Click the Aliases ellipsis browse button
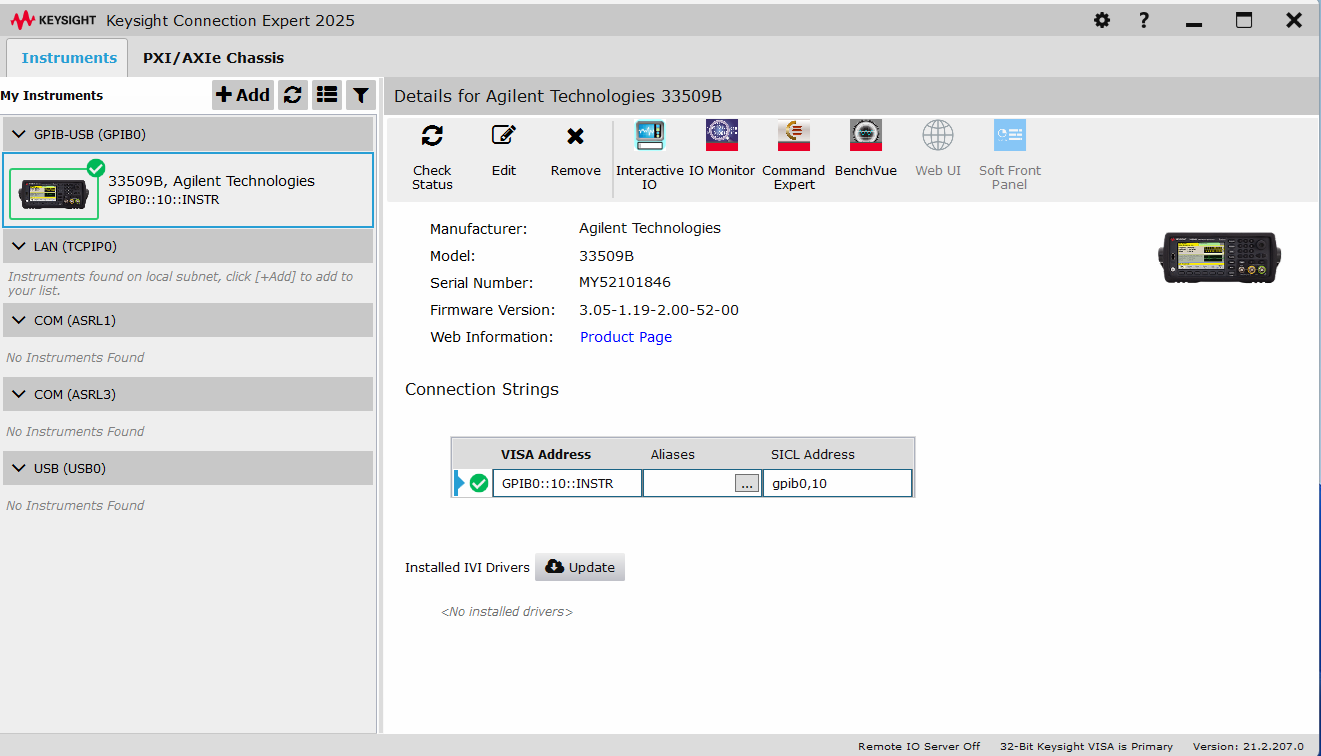The width and height of the screenshot is (1321, 756). (747, 484)
